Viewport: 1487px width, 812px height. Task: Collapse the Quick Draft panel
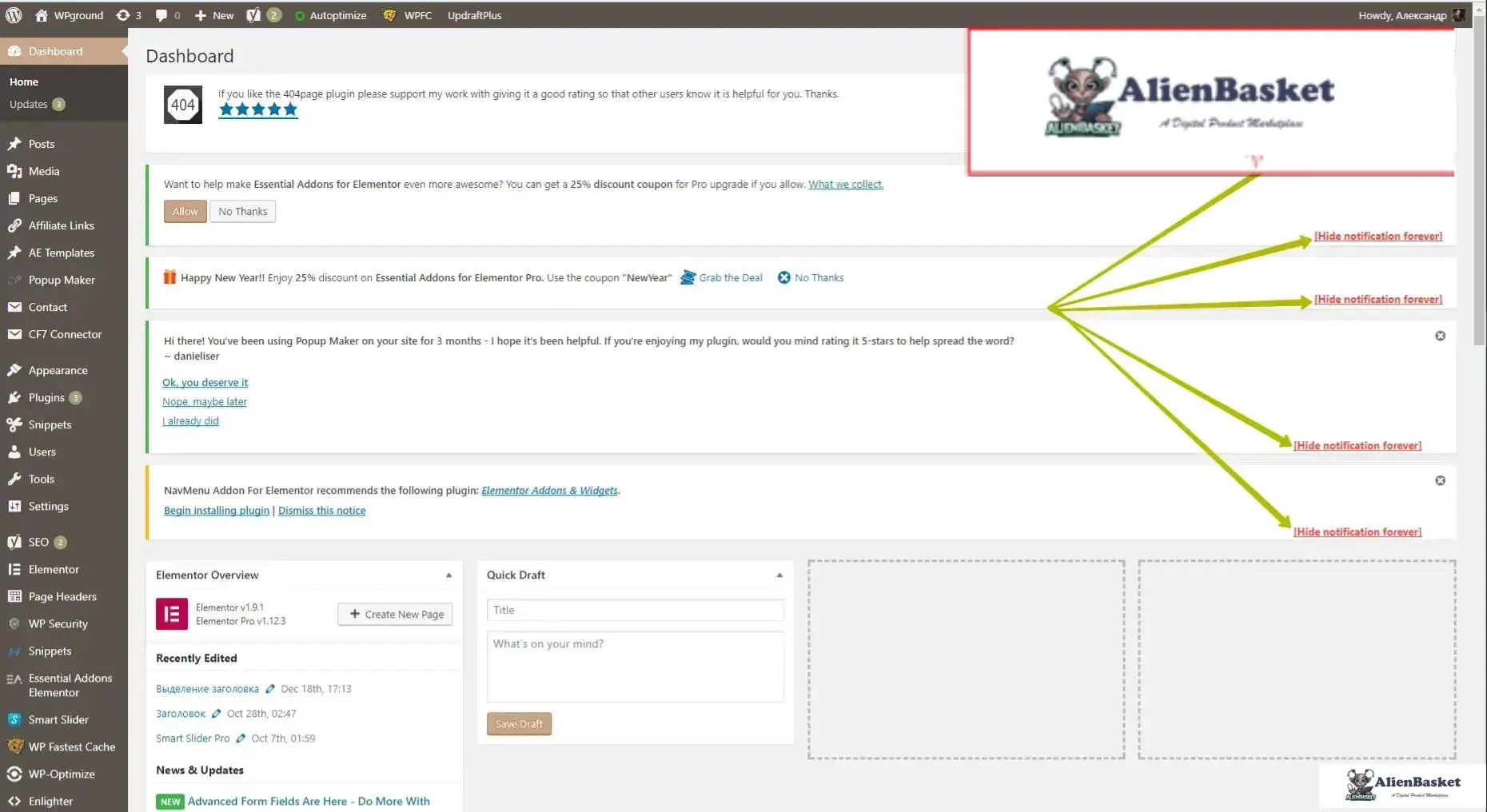pos(779,575)
